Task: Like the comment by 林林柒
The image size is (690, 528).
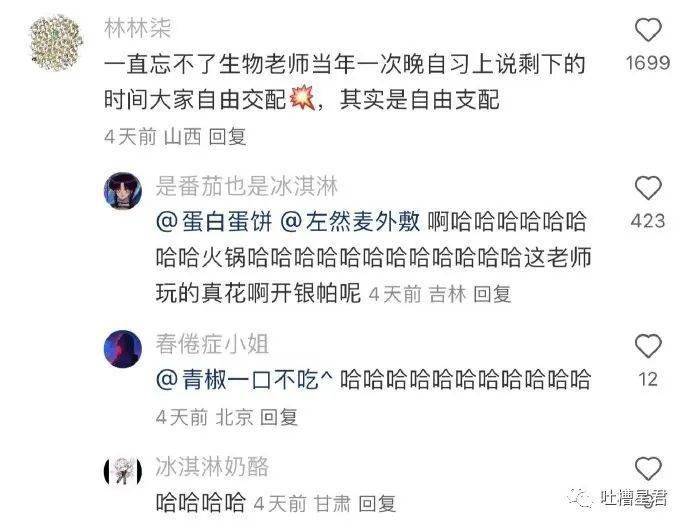Action: (x=648, y=30)
